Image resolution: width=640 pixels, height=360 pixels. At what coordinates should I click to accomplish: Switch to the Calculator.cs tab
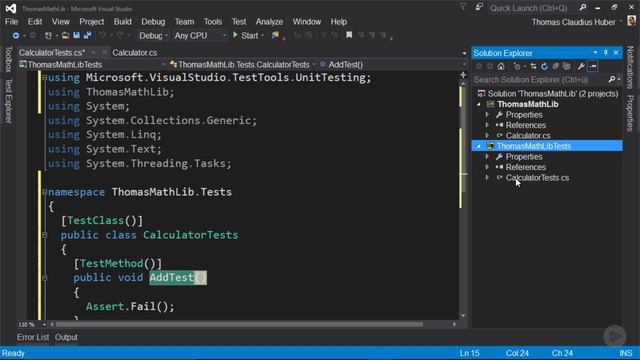coord(135,53)
